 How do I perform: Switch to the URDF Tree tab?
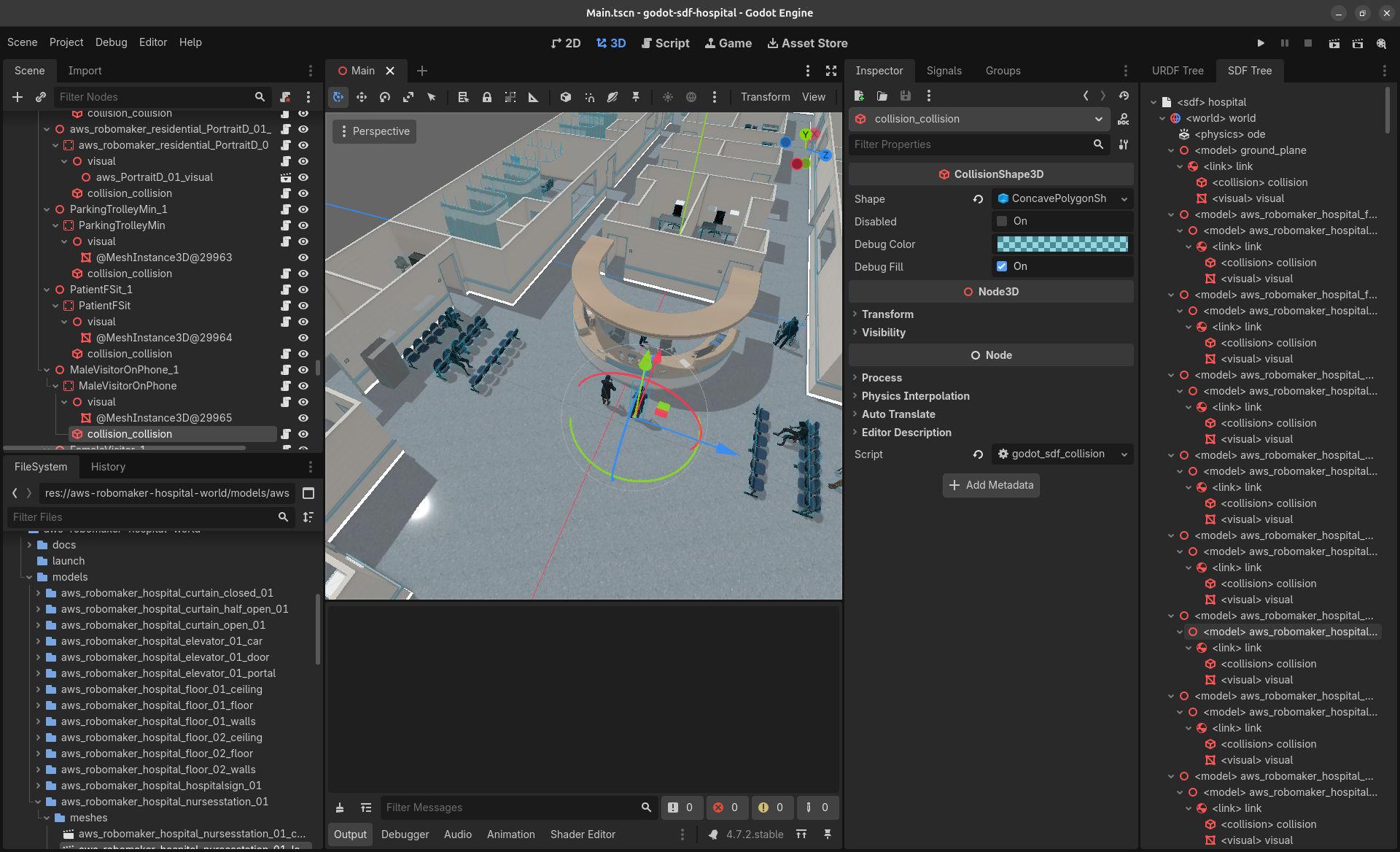[x=1177, y=71]
